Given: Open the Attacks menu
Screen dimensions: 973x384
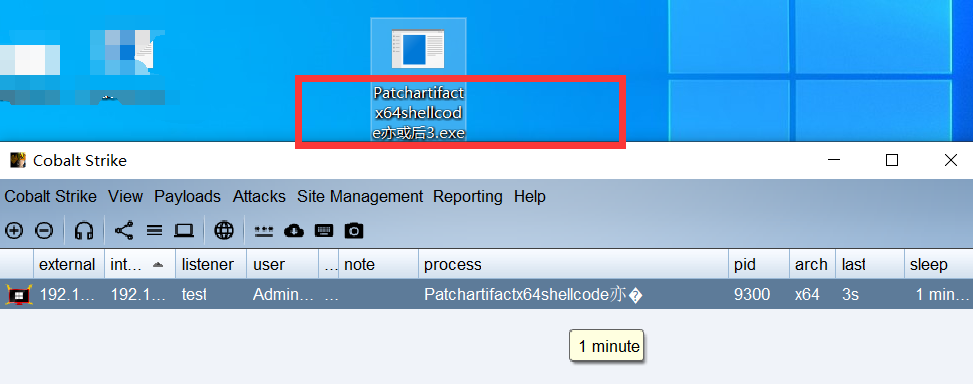Looking at the screenshot, I should tap(259, 197).
